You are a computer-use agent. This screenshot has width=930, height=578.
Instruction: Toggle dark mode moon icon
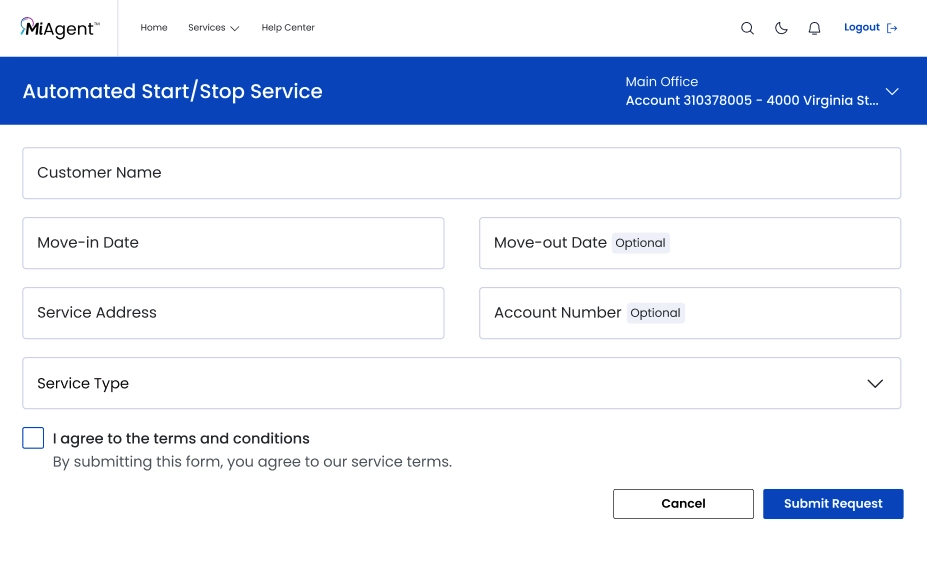pyautogui.click(x=781, y=28)
